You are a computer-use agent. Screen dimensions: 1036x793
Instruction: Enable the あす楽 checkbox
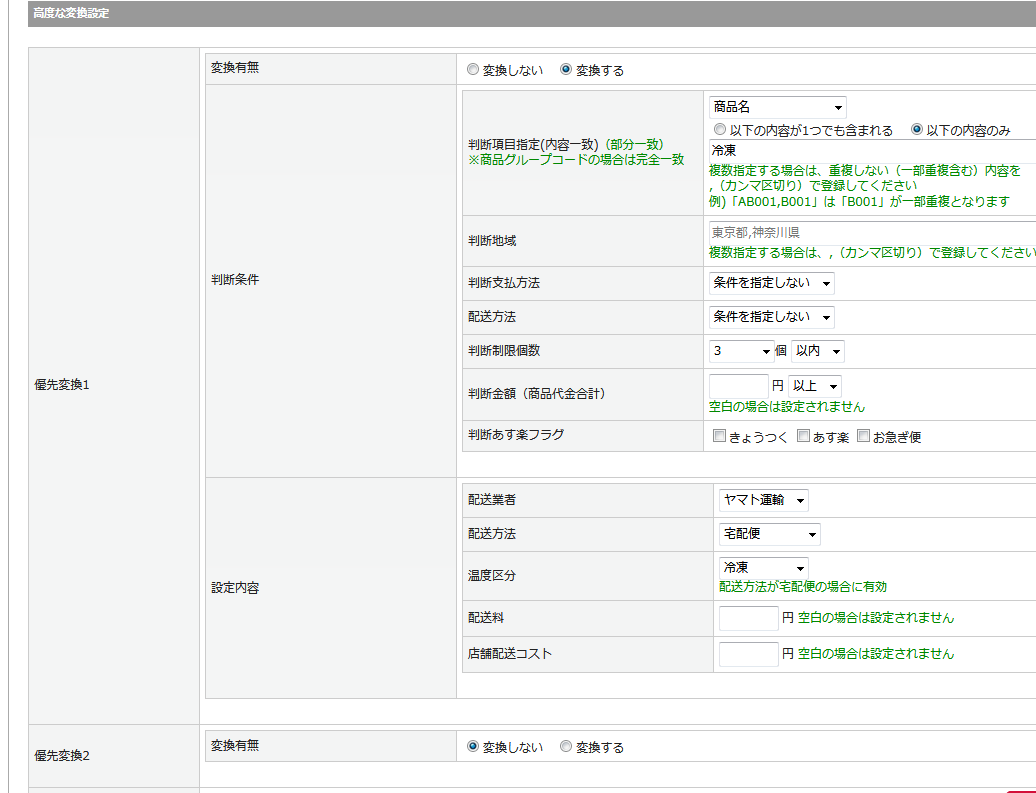pos(803,437)
